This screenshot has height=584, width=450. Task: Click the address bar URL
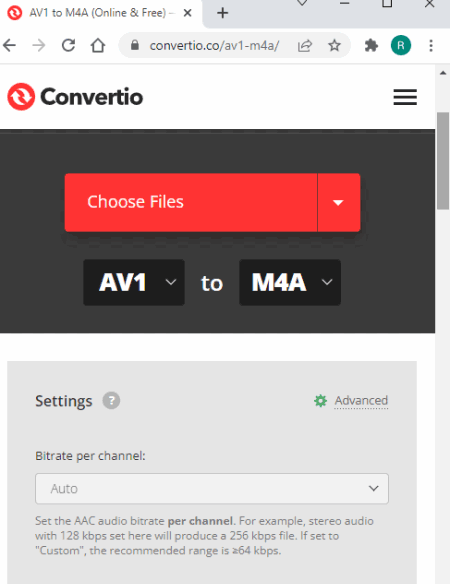coord(214,46)
